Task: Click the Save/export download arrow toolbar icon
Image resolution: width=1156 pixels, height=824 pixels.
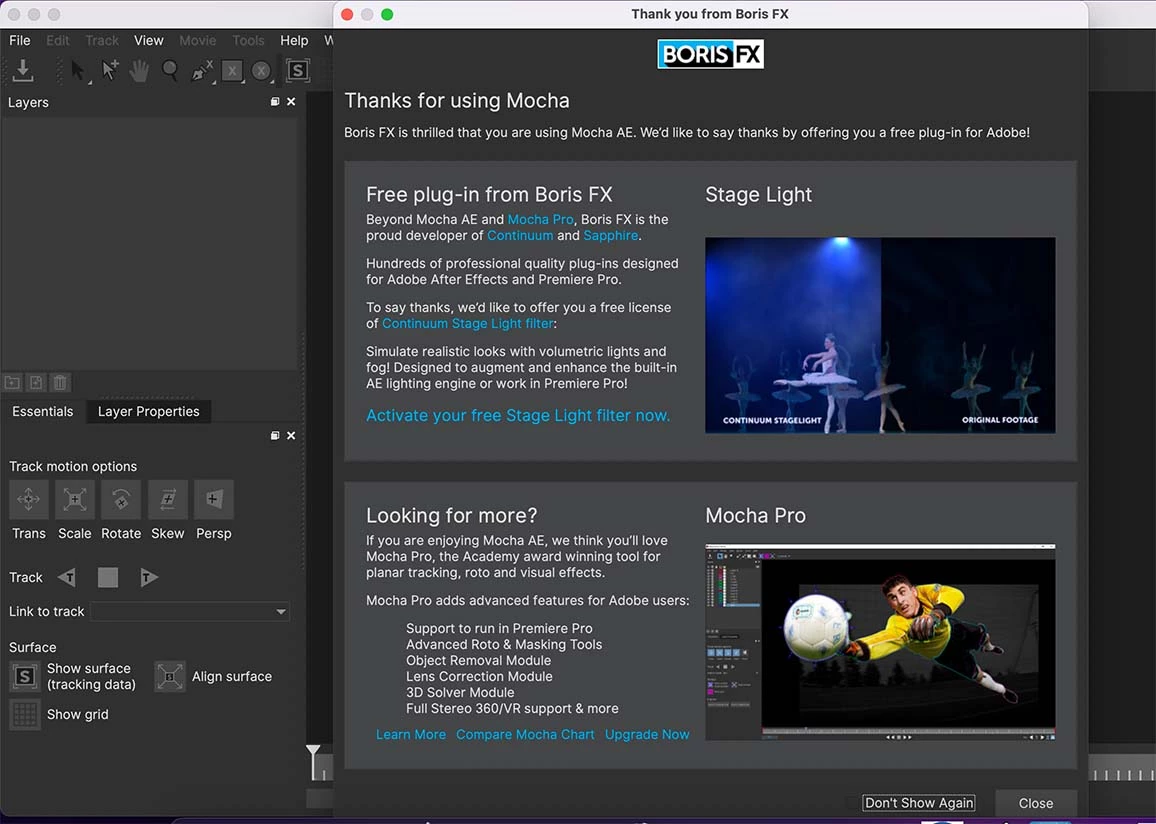Action: tap(23, 70)
